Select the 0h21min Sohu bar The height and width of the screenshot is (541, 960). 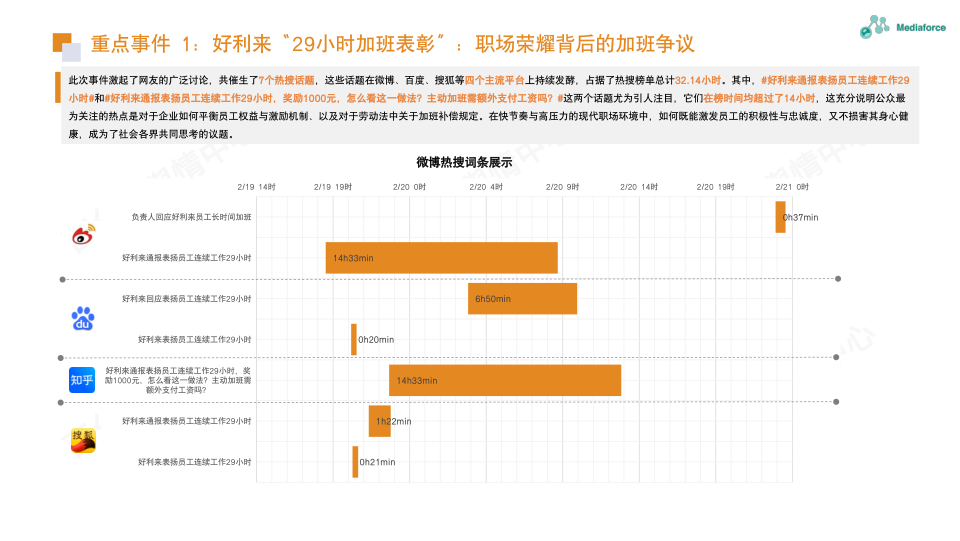[355, 462]
